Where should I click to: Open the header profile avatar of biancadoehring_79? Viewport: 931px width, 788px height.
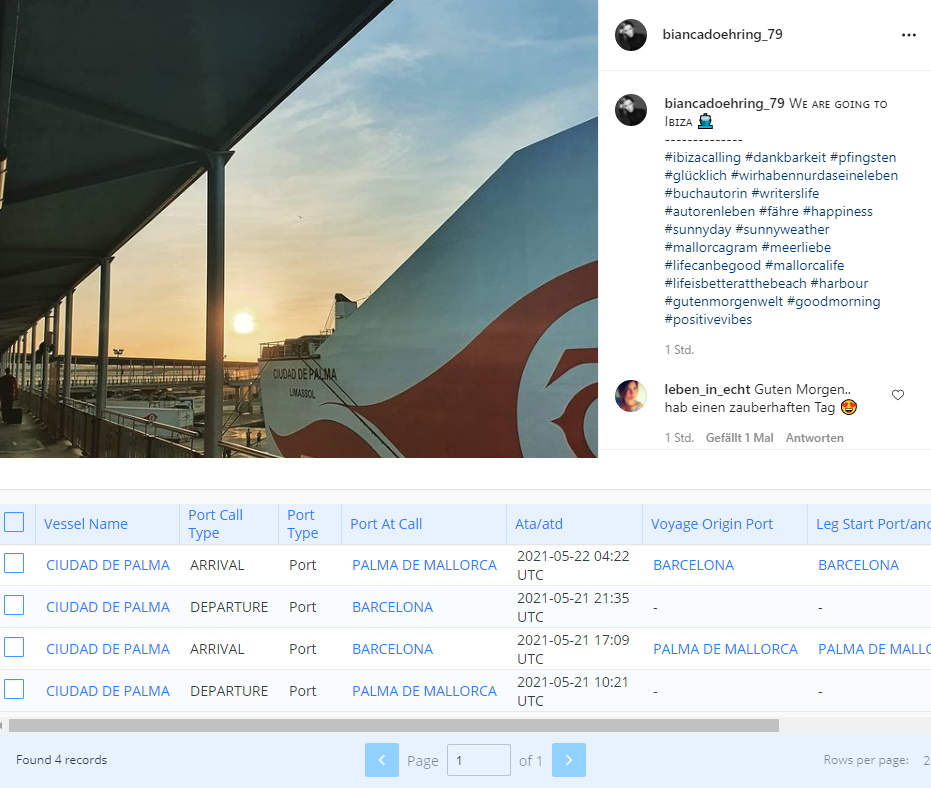click(631, 34)
